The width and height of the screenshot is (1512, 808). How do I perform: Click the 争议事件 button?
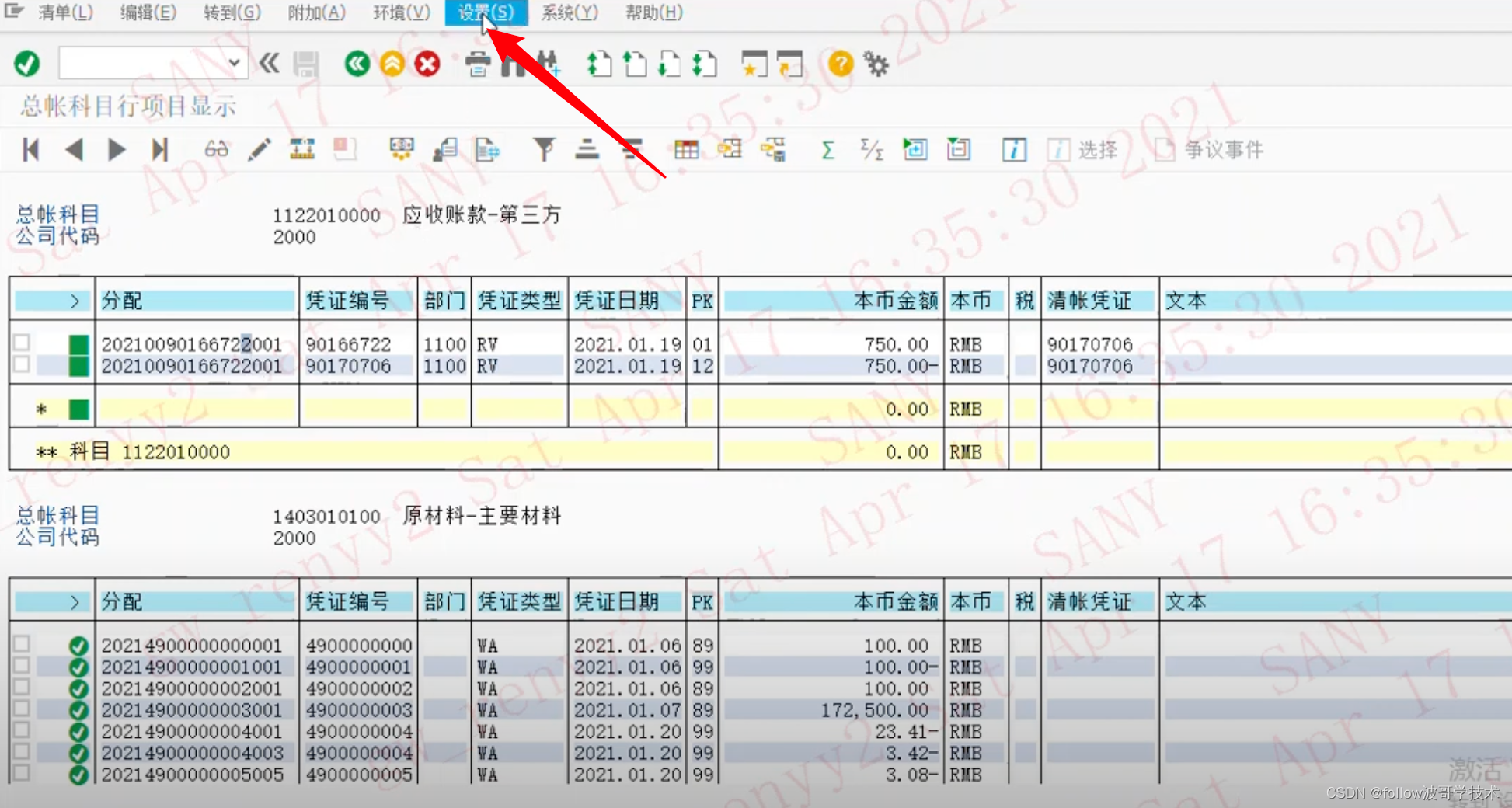[1209, 149]
